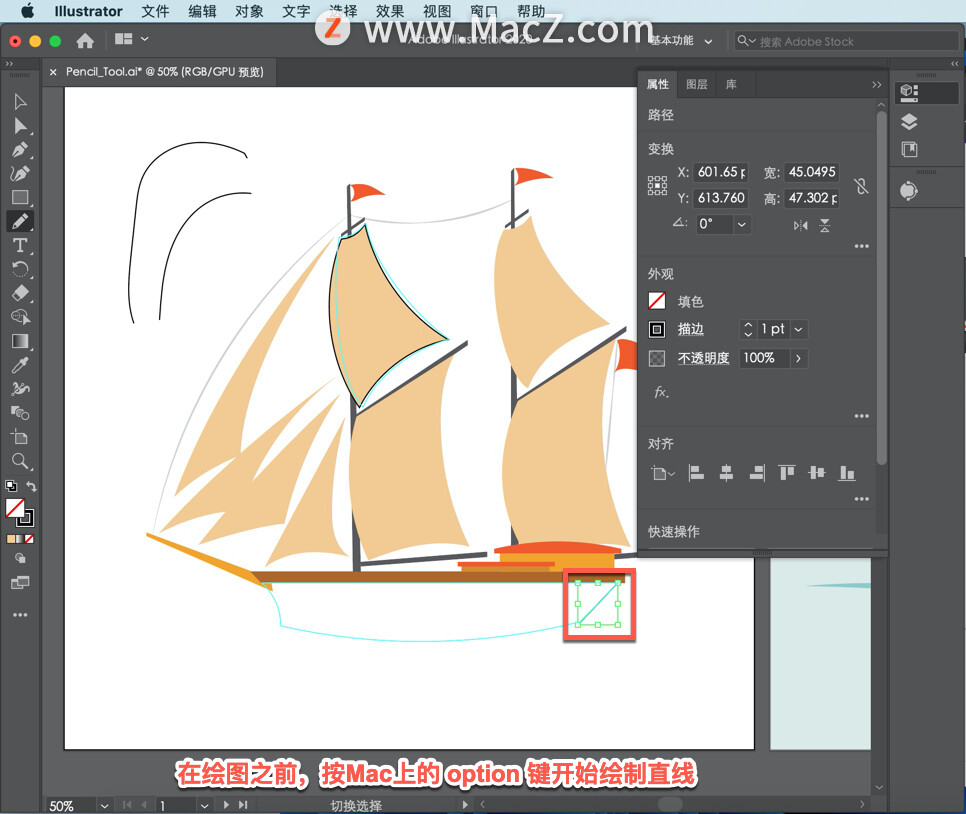Screen dimensions: 966x814
Task: Select the Type tool
Action: pos(20,245)
